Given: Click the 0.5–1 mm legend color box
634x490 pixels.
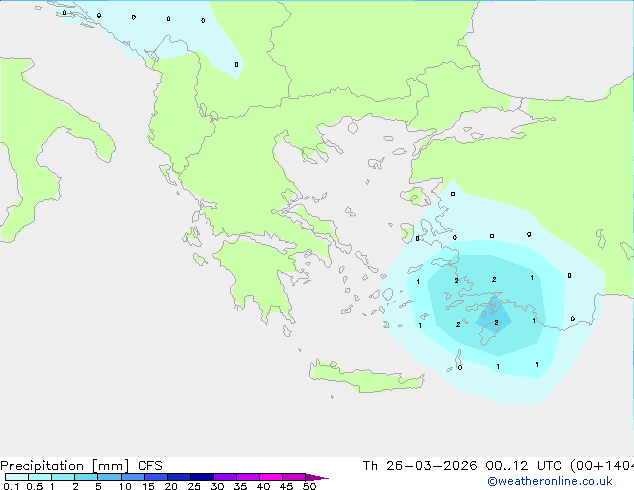Looking at the screenshot, I should tap(40, 477).
